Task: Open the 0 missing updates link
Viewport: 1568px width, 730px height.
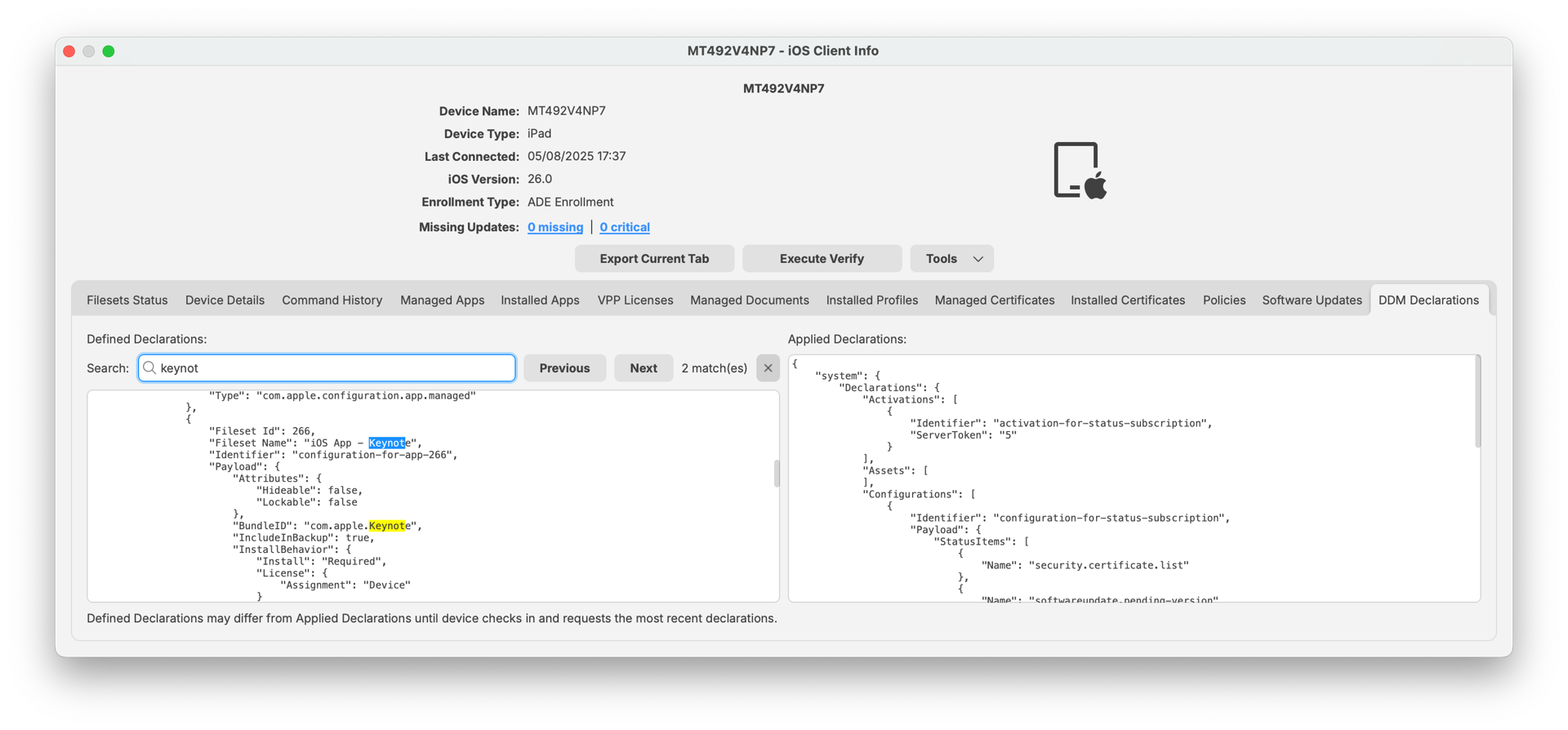Action: pyautogui.click(x=555, y=227)
